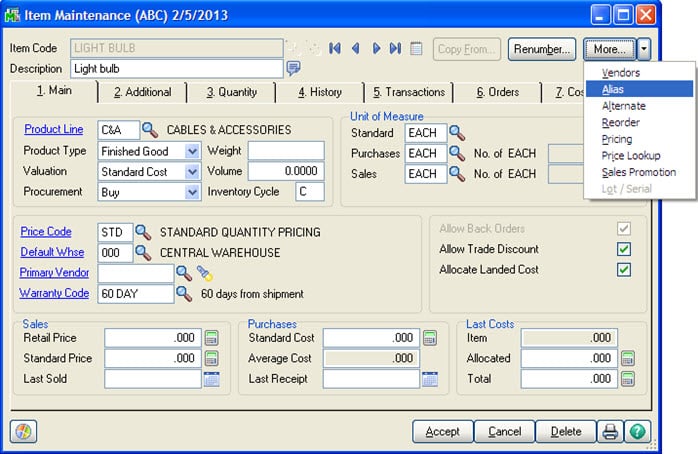Click the Warranty Code lookup magnifier
698x454 pixels.
183,294
